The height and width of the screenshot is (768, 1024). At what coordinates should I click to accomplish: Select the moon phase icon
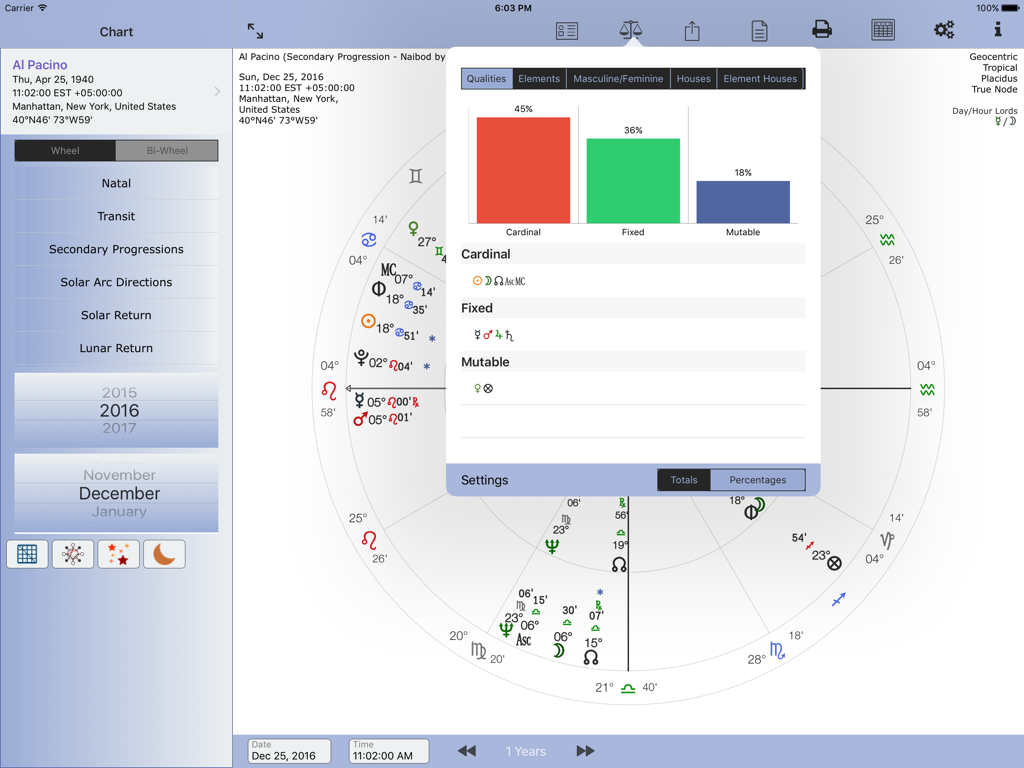(x=164, y=554)
